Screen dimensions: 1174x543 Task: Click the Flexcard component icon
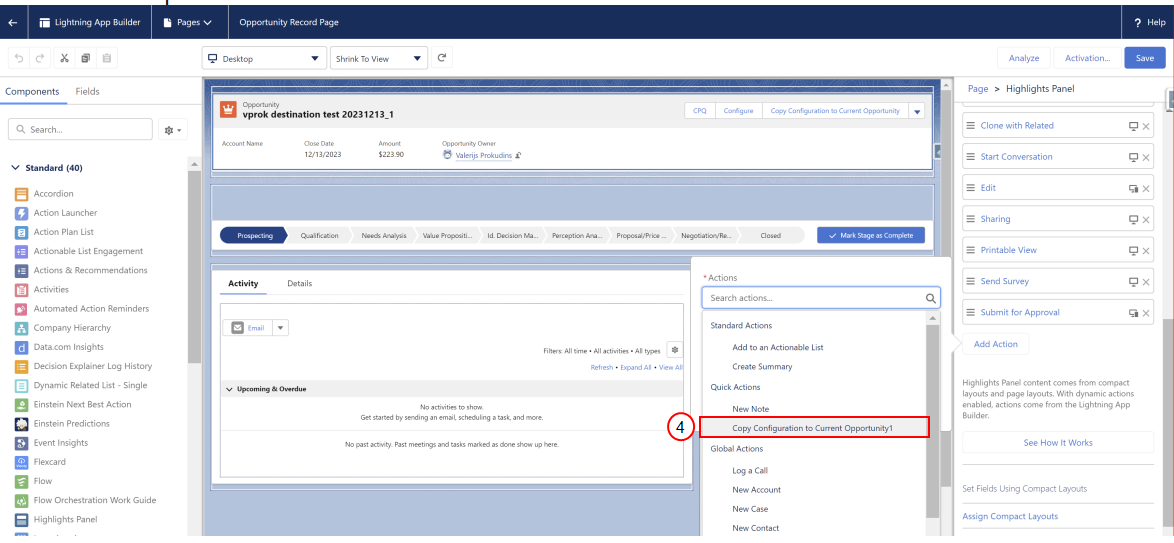21,462
